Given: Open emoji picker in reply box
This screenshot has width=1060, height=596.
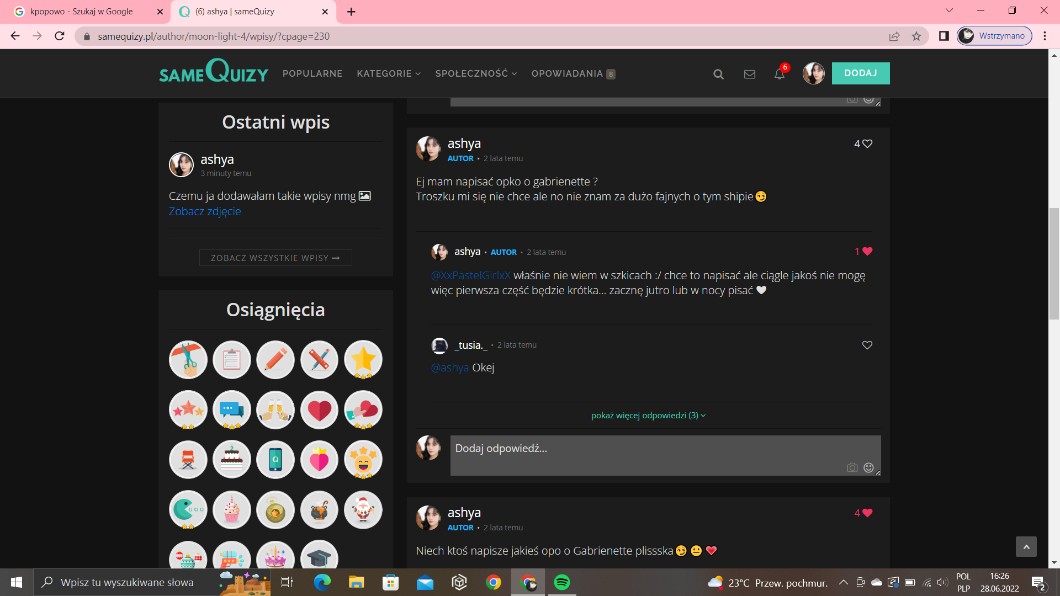Looking at the screenshot, I should [x=868, y=467].
